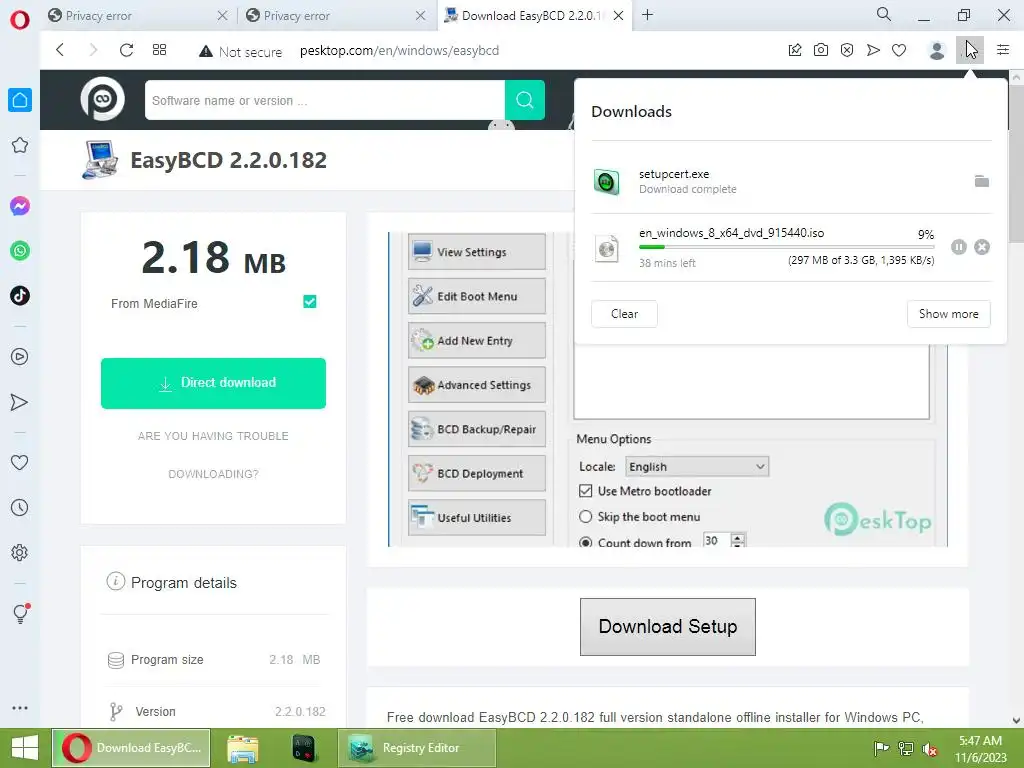The width and height of the screenshot is (1024, 768).
Task: Open WhatsApp in the sidebar
Action: (20, 251)
